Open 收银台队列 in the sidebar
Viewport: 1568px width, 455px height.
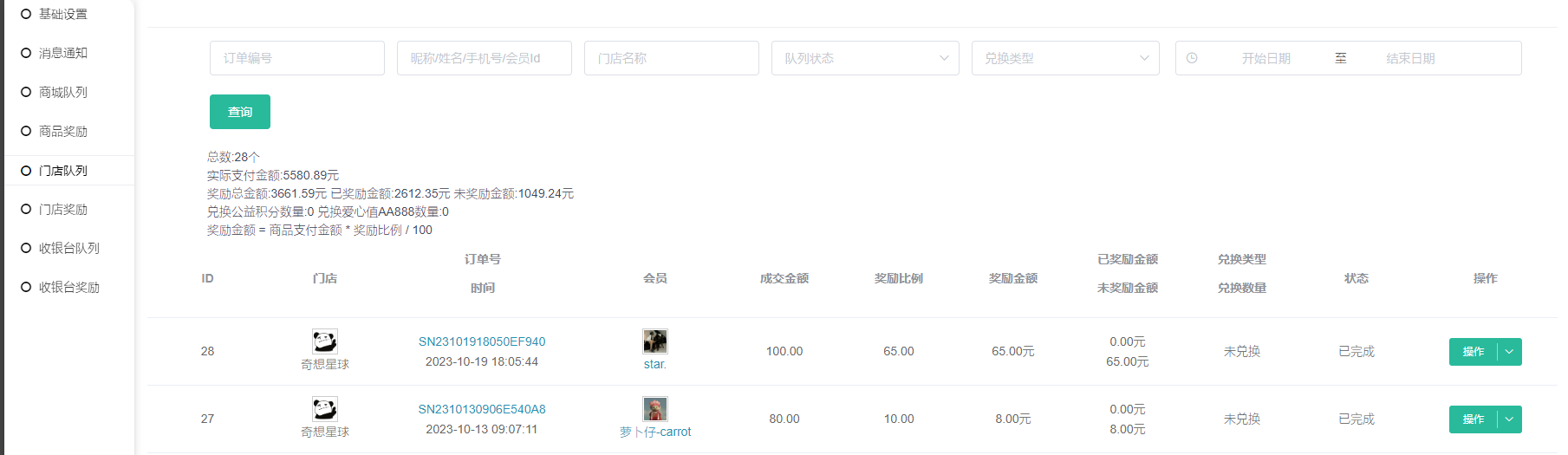69,248
